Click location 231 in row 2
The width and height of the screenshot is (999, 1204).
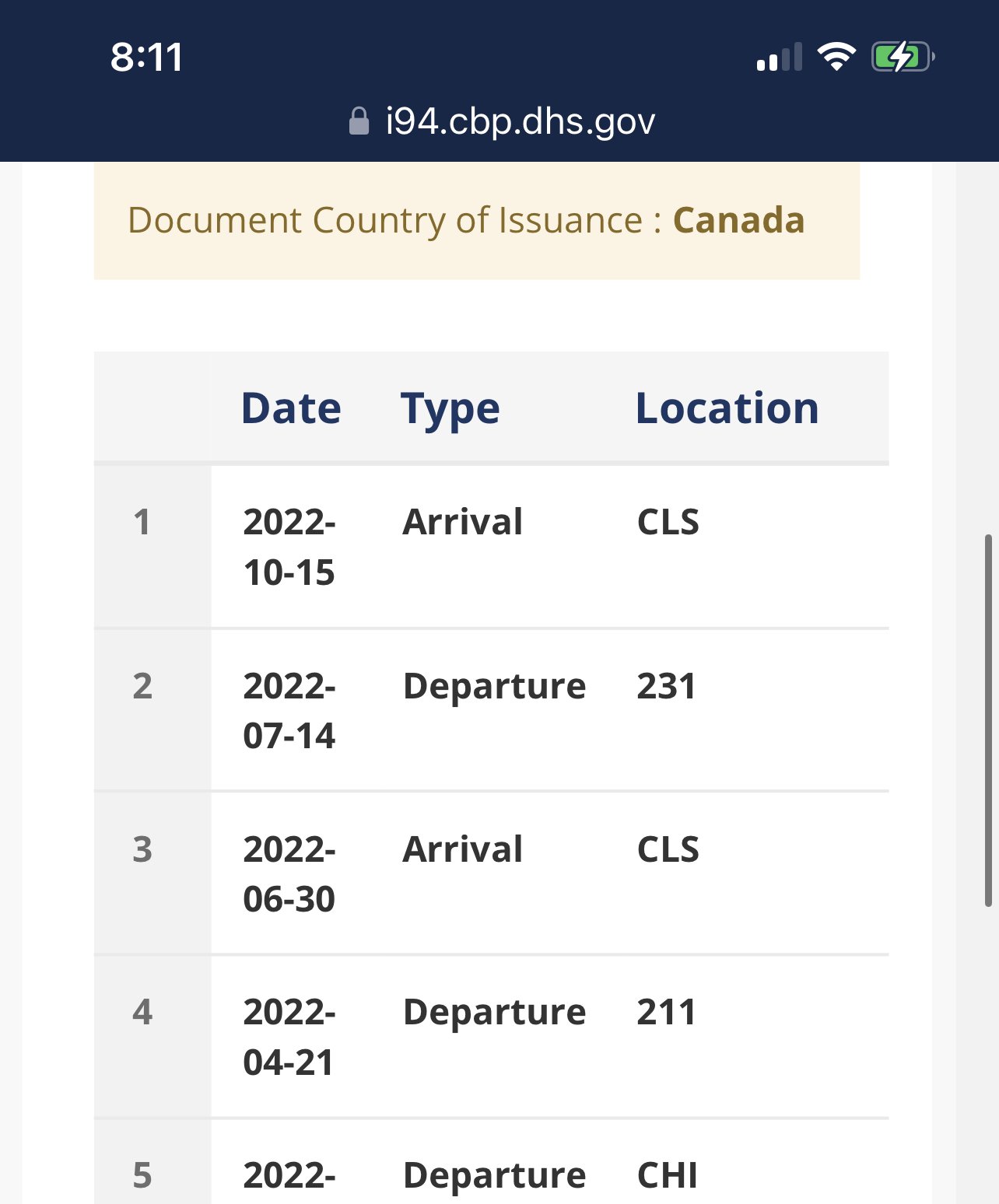(666, 686)
